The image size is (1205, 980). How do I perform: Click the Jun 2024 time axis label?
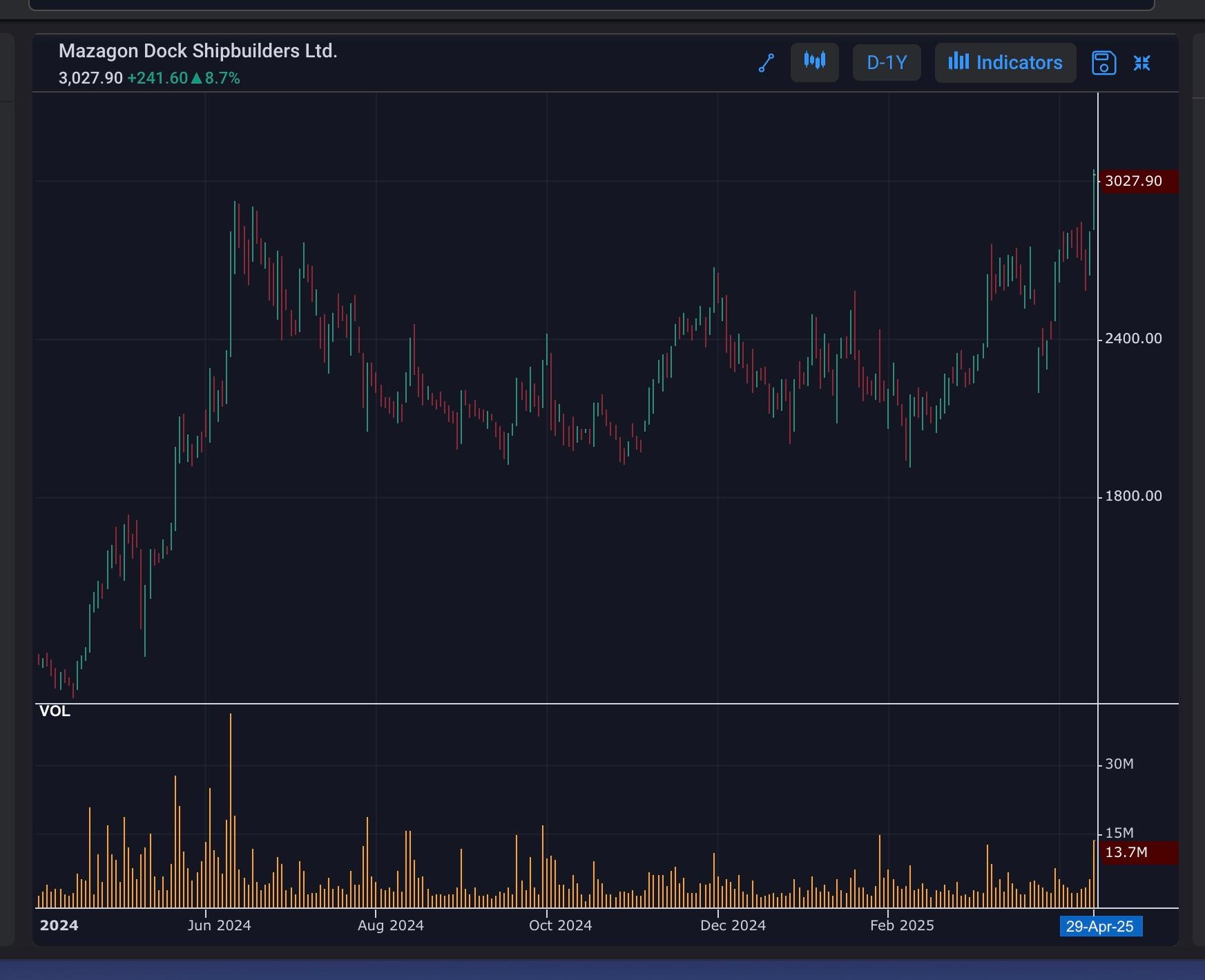coord(219,925)
